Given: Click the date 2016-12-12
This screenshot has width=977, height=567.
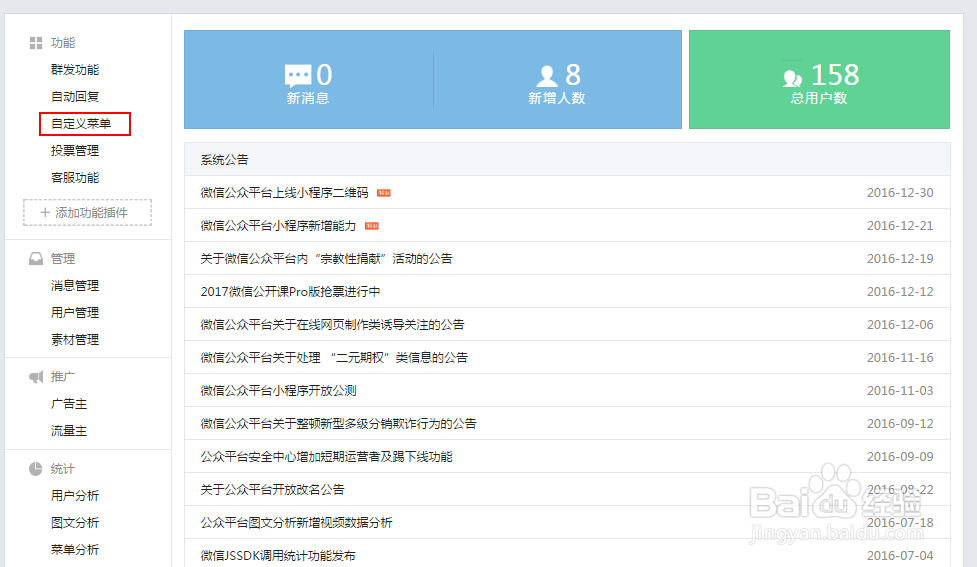Looking at the screenshot, I should click(900, 292).
